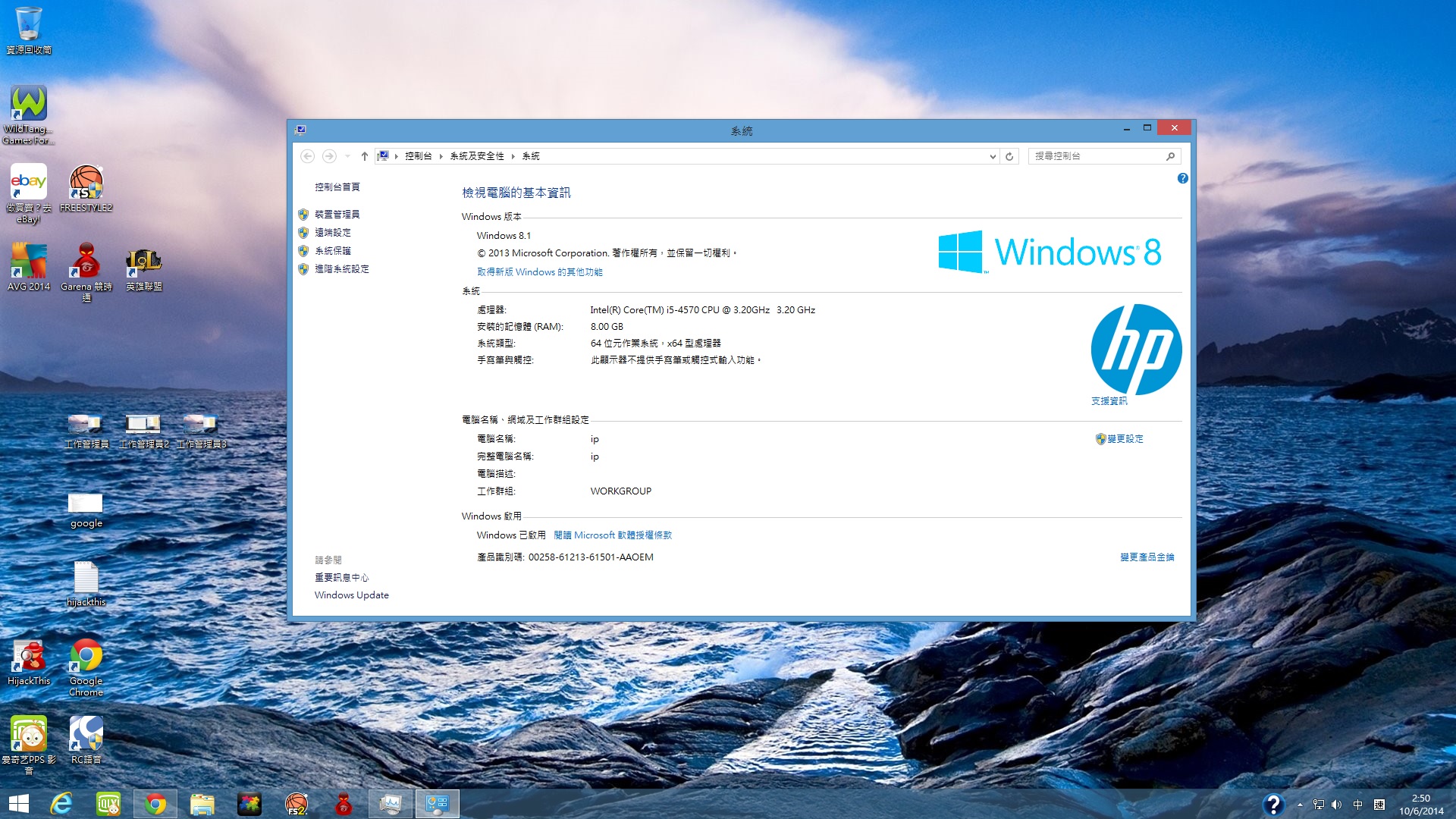This screenshot has width=1456, height=819.
Task: Open the colorful puzzle app in taskbar
Action: click(249, 804)
